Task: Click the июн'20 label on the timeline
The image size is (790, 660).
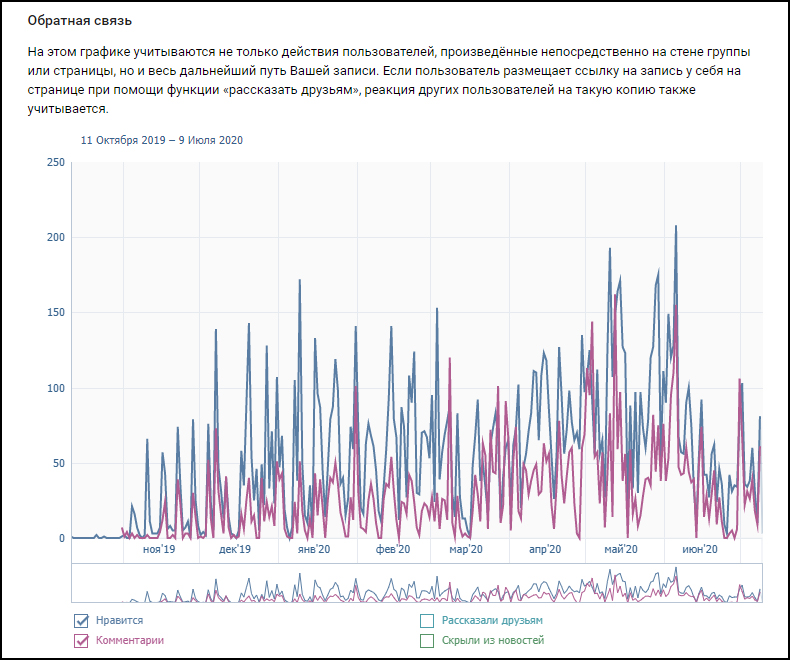Action: [700, 549]
